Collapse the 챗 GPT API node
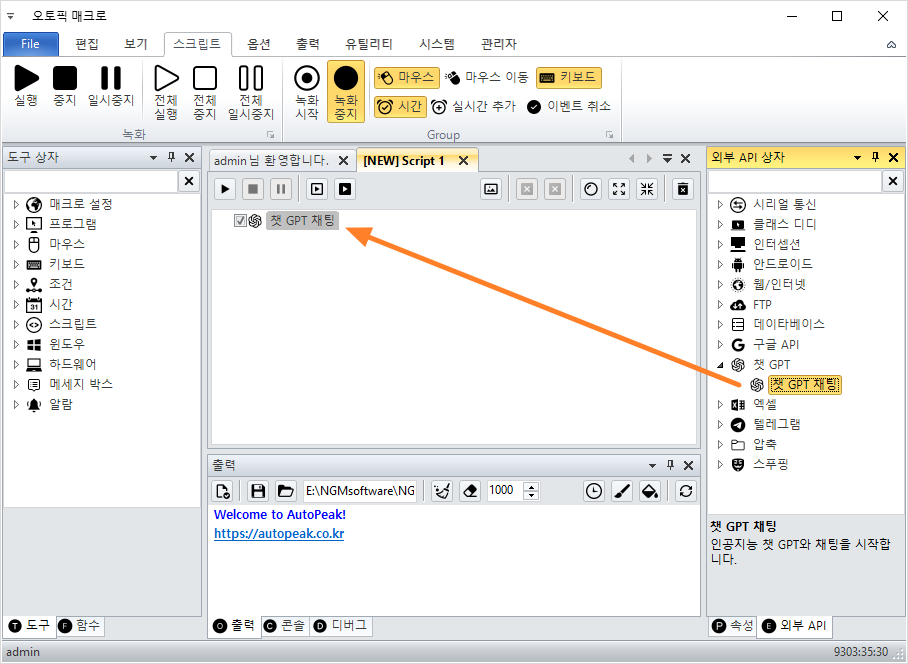The width and height of the screenshot is (908, 664). 720,365
